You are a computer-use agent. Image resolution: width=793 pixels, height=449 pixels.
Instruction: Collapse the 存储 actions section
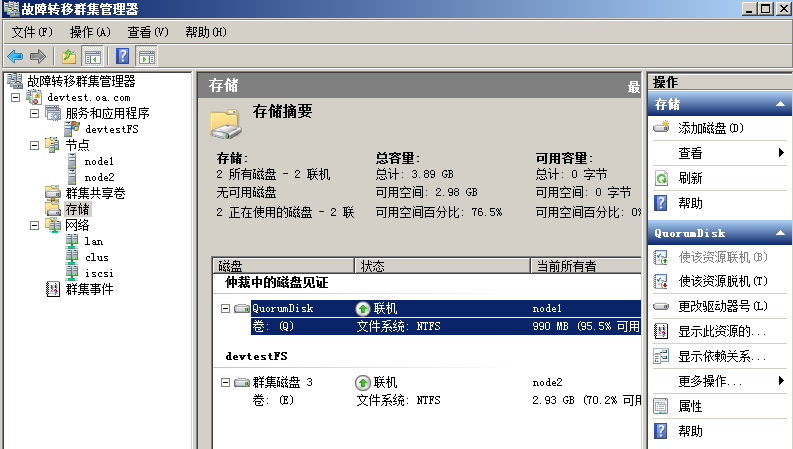[780, 104]
